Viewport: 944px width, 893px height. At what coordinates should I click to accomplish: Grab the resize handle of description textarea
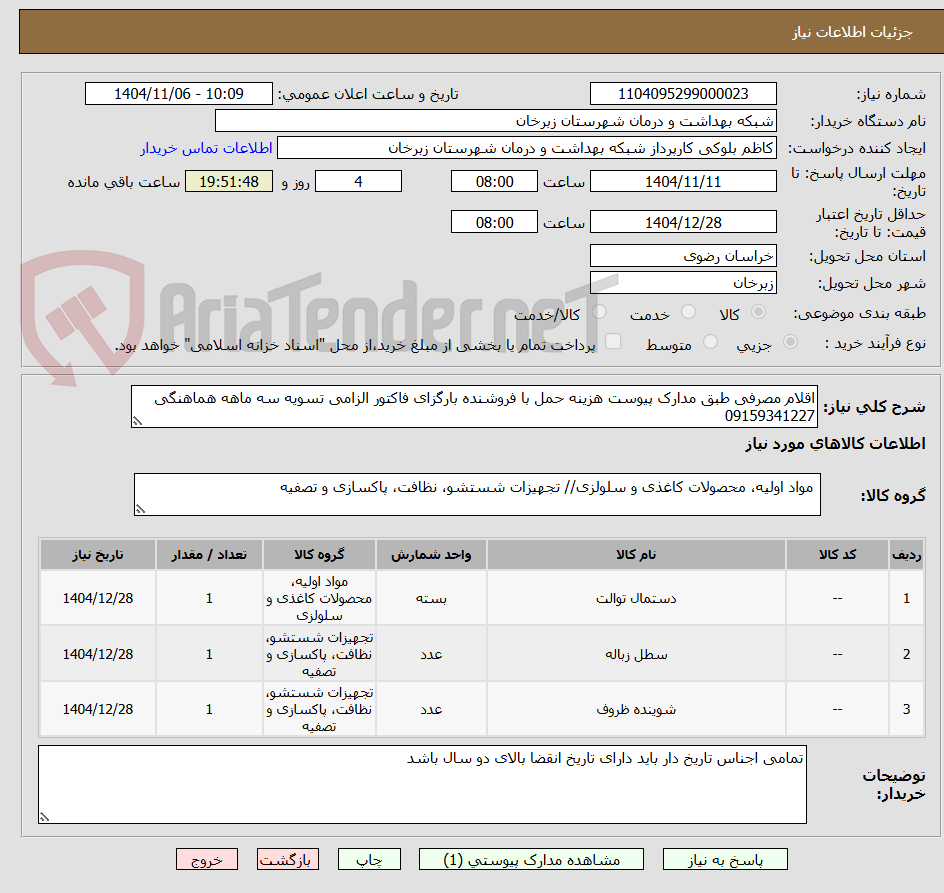pyautogui.click(x=137, y=422)
